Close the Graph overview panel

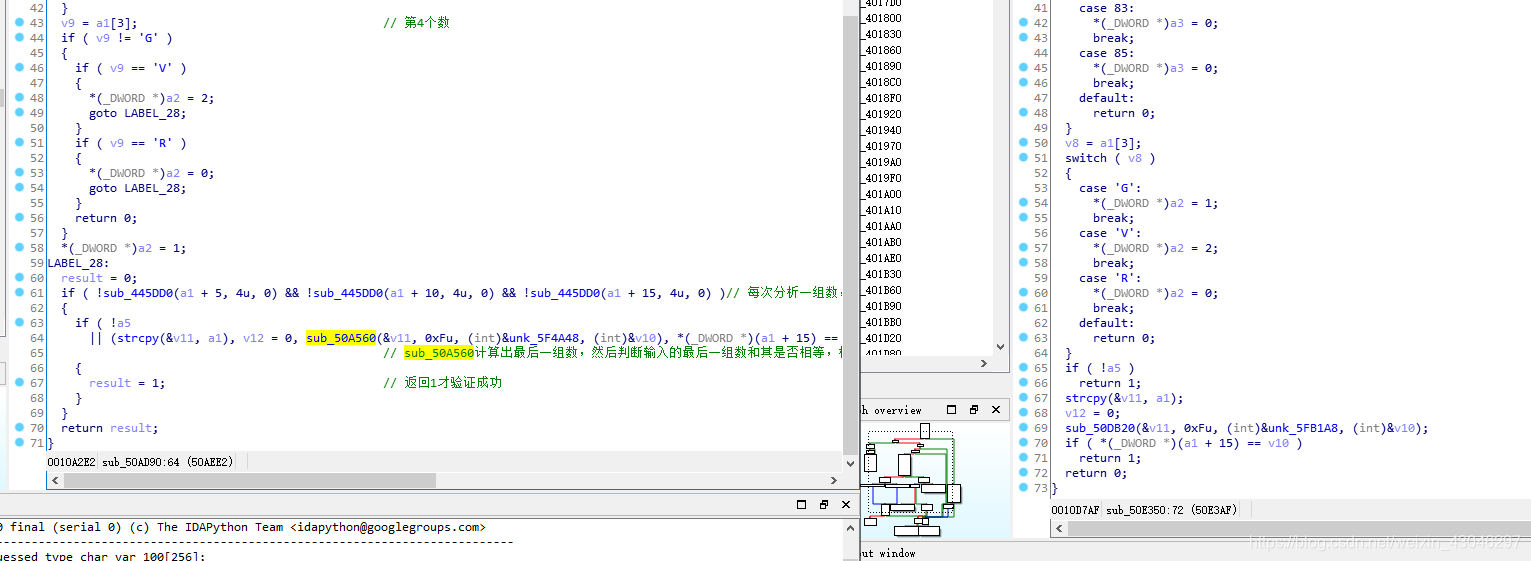(996, 409)
